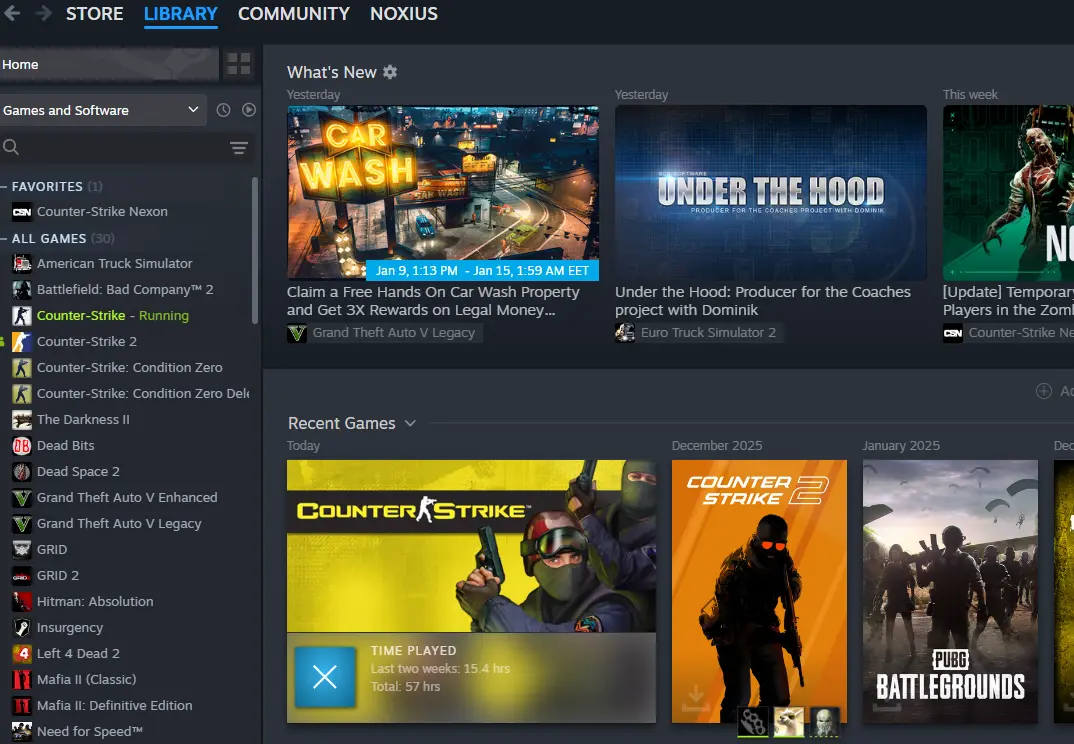The image size is (1074, 744).
Task: Open the Recent Games shelf dropdown
Action: [410, 423]
